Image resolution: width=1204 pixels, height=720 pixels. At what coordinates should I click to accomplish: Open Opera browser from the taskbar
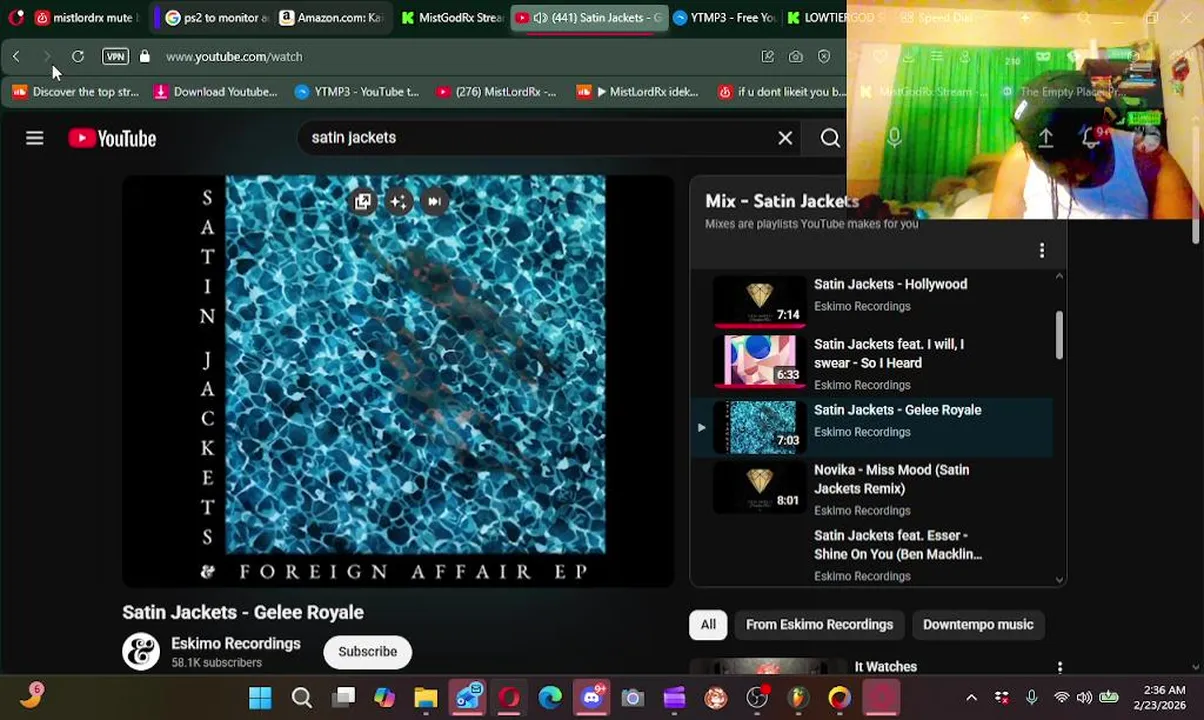(509, 698)
